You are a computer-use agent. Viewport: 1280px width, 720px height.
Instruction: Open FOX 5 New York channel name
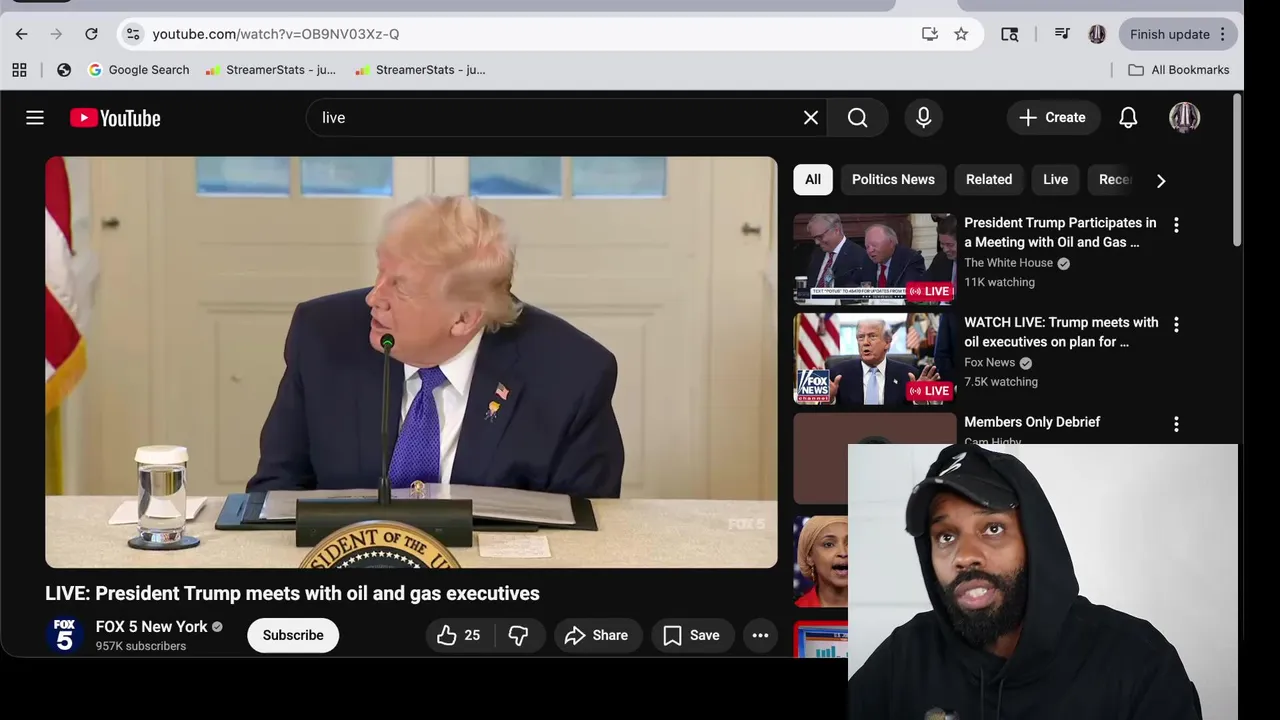152,627
